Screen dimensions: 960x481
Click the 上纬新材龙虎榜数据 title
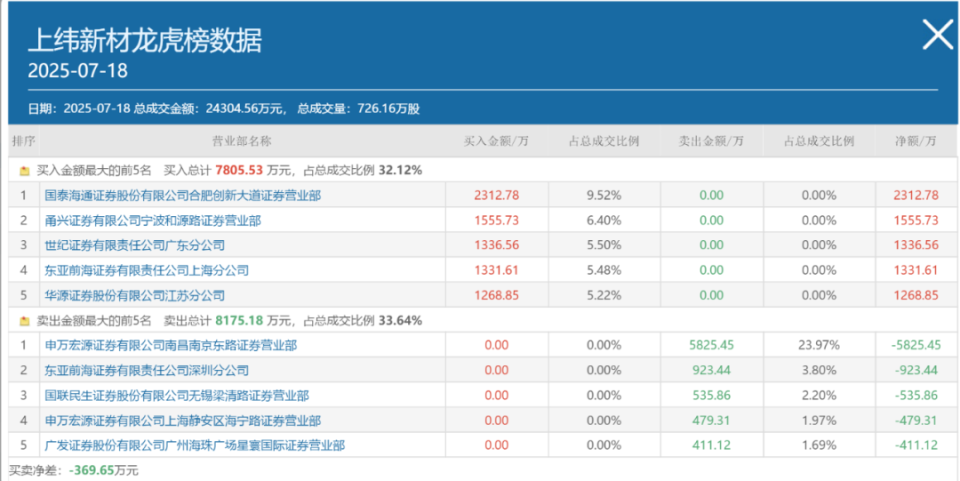[144, 40]
